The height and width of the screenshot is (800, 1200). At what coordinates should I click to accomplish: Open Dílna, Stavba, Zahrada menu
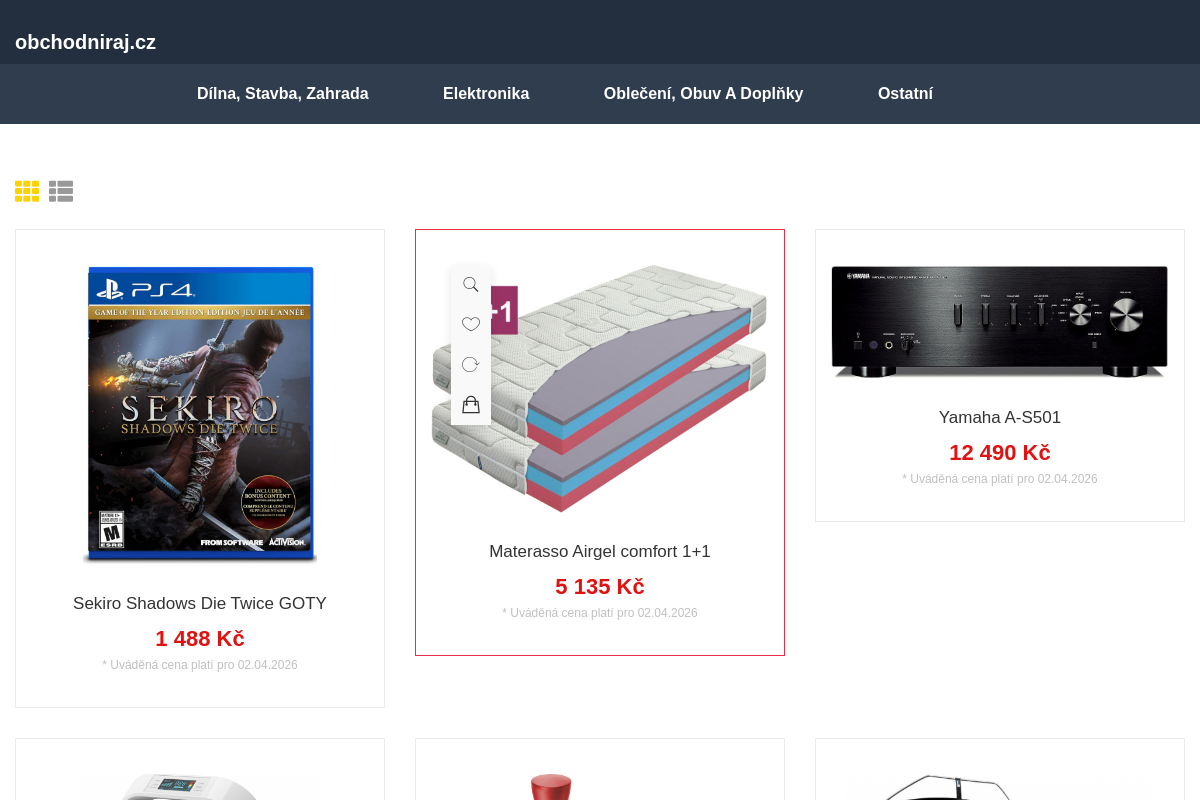click(x=283, y=94)
